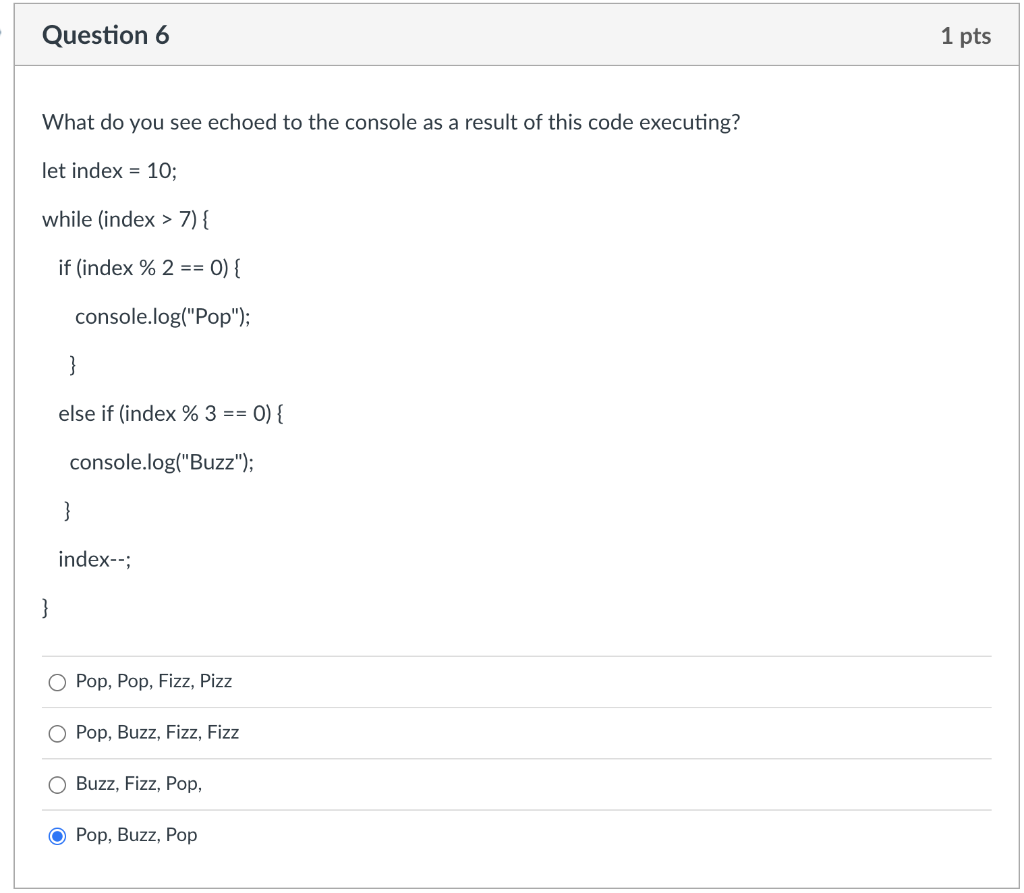Screen dimensions: 1024x893
Task: Select the "Pop, Pop, Fizz, Pizz" radio button
Action: tap(58, 681)
